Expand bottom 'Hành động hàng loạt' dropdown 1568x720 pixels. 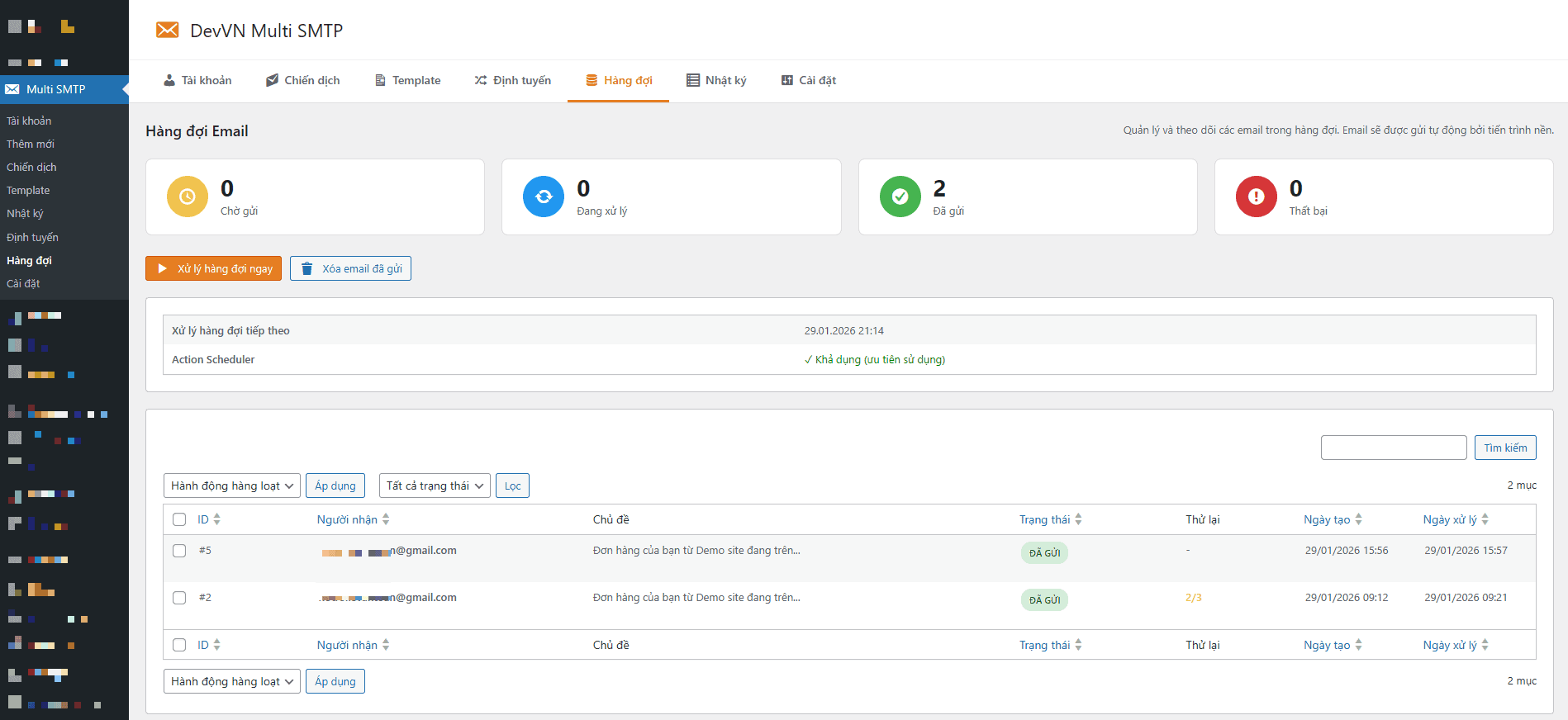pyautogui.click(x=231, y=681)
